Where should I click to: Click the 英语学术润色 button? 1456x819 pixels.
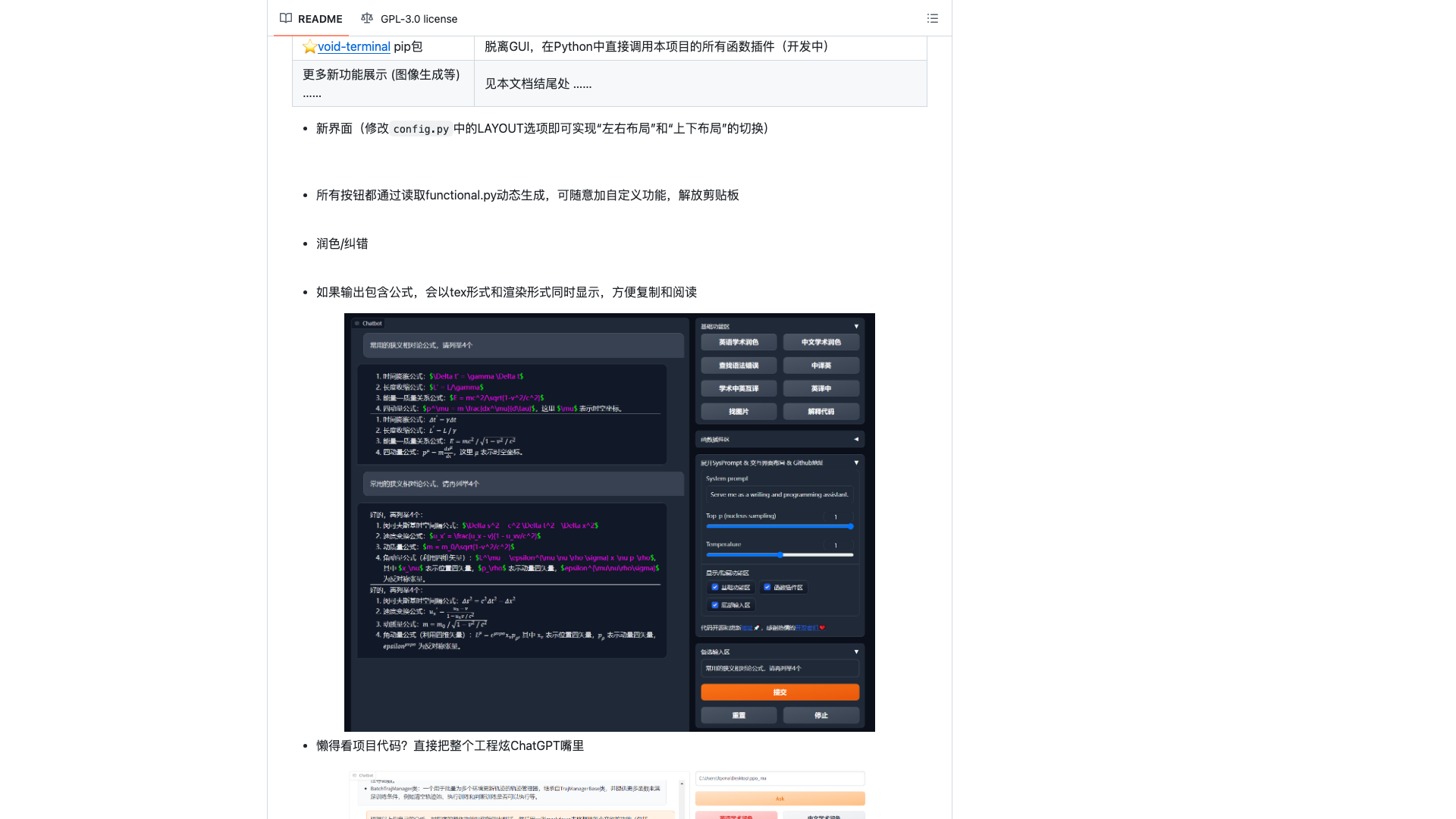coord(739,343)
